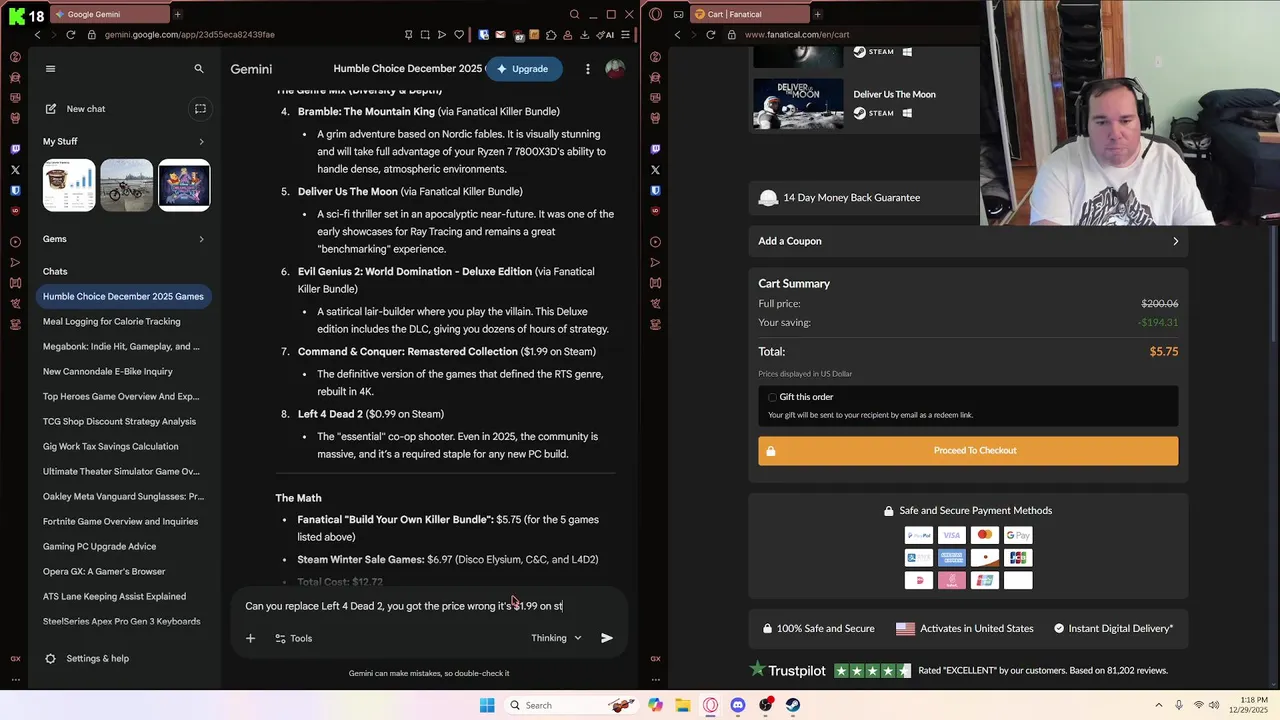Click the heart bookmark icon in address bar
This screenshot has width=1280, height=720.
pyautogui.click(x=459, y=35)
